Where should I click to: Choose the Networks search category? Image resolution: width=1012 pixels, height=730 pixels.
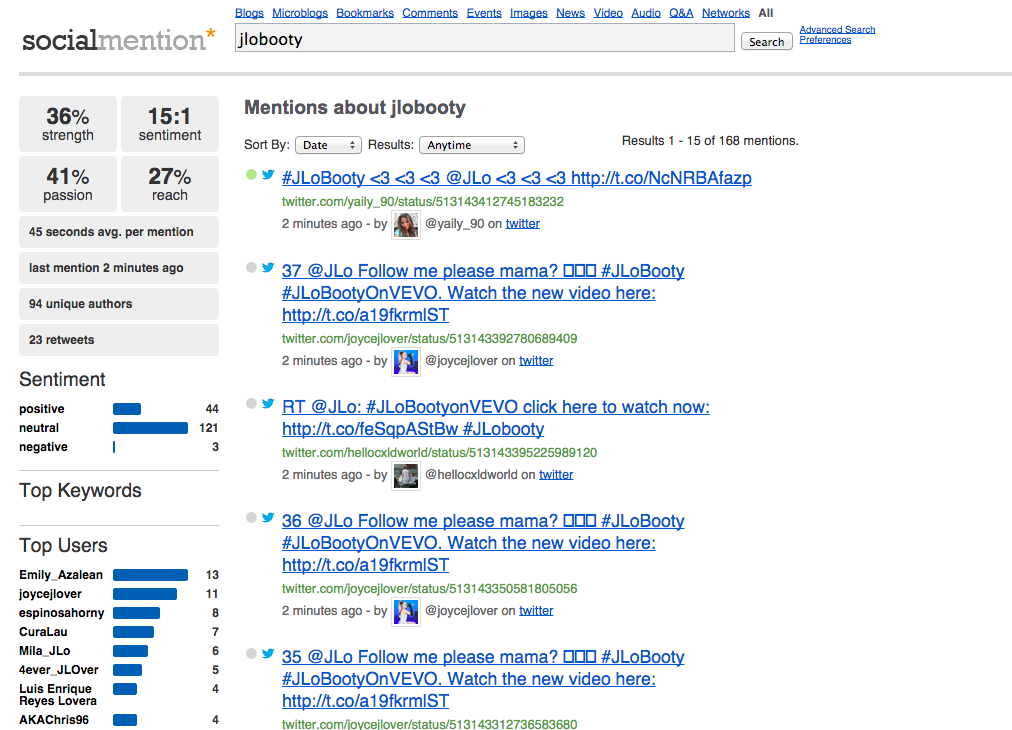[725, 13]
